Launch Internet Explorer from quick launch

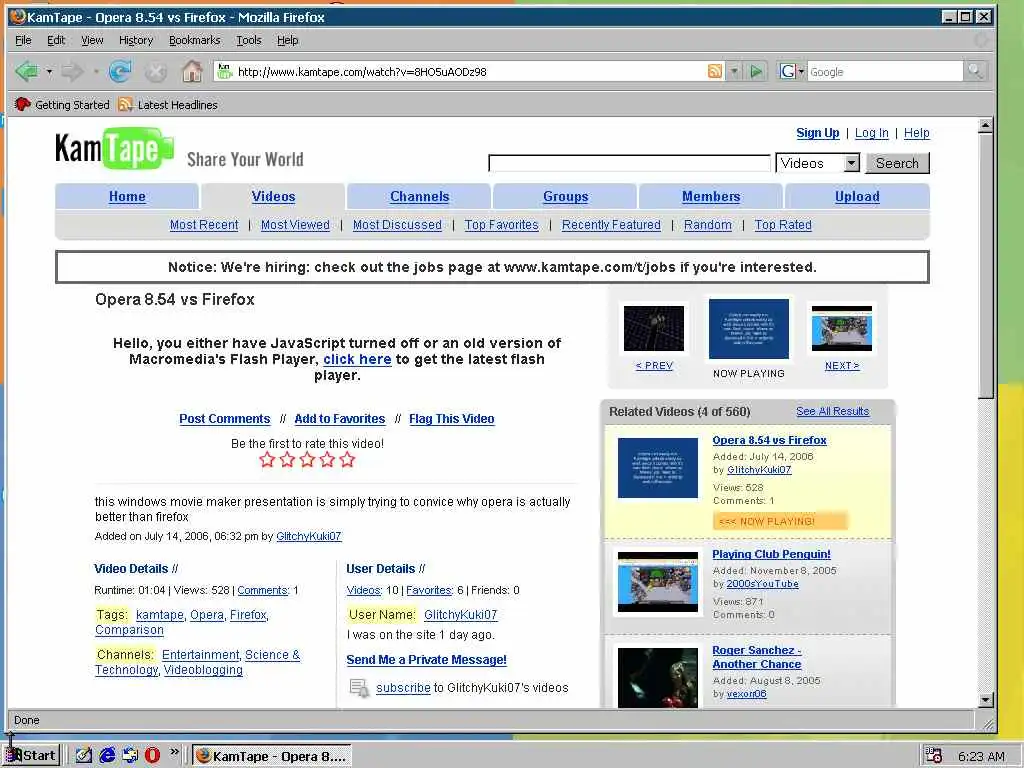pos(107,756)
